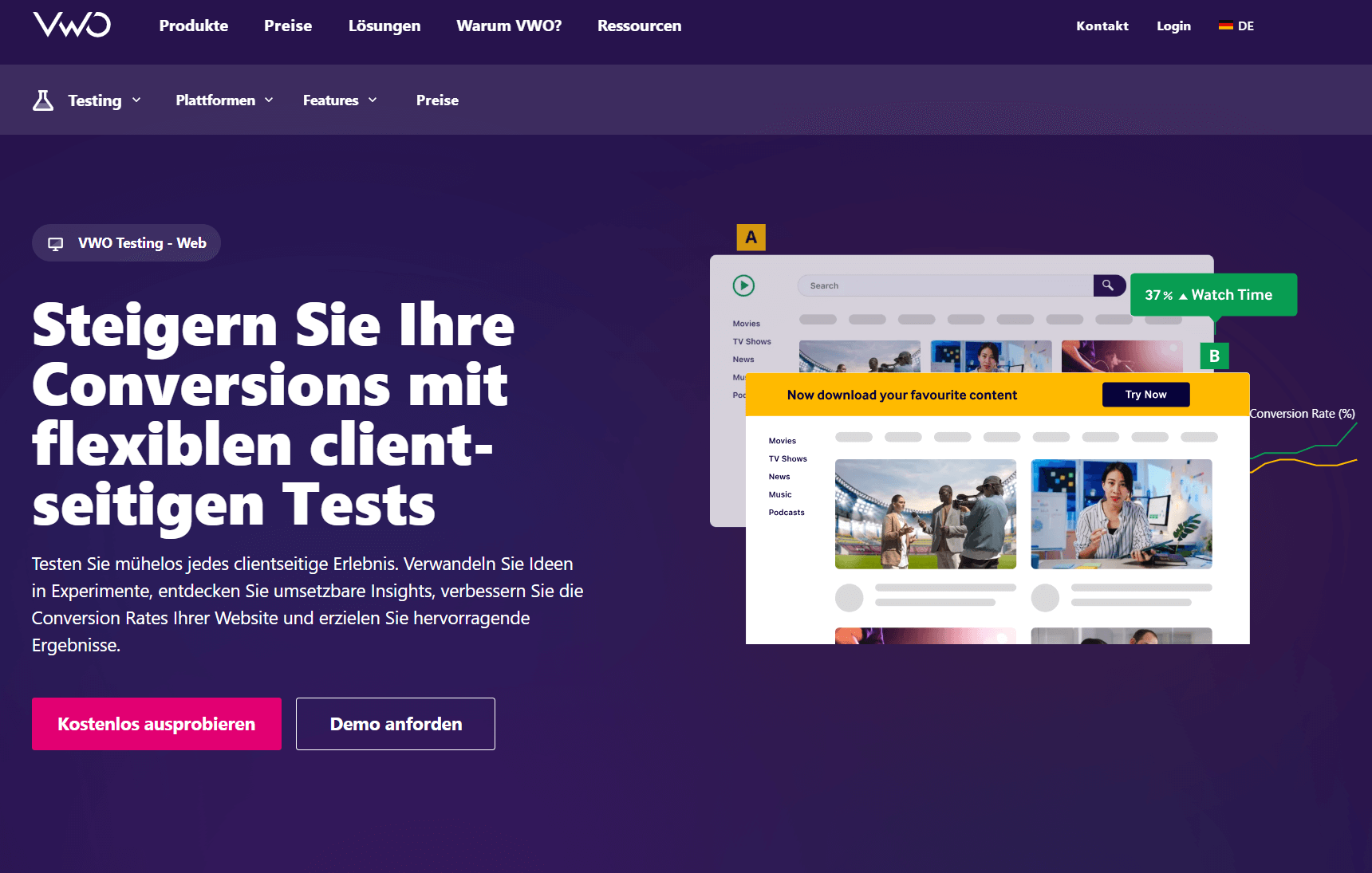
Task: Expand the Testing dropdown chevron
Action: 136,100
